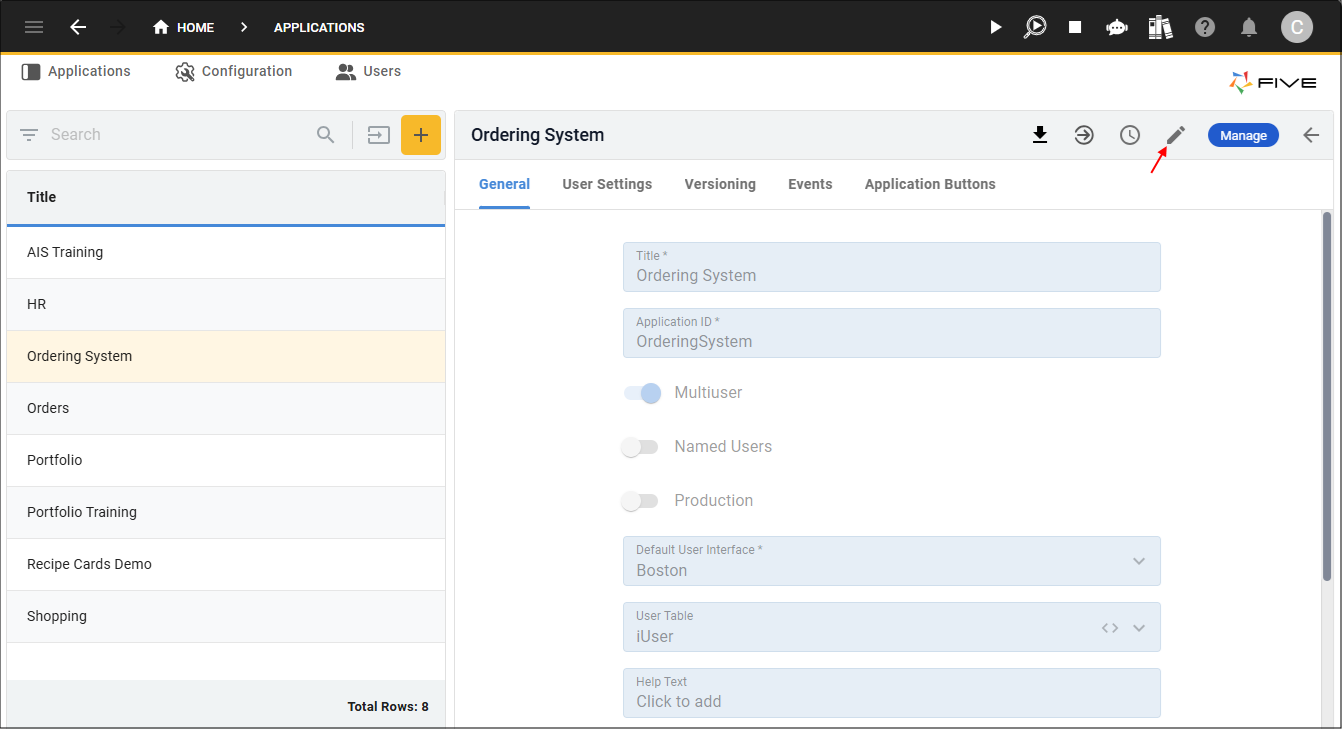Open notifications bell
This screenshot has height=729, width=1342.
click(x=1249, y=27)
